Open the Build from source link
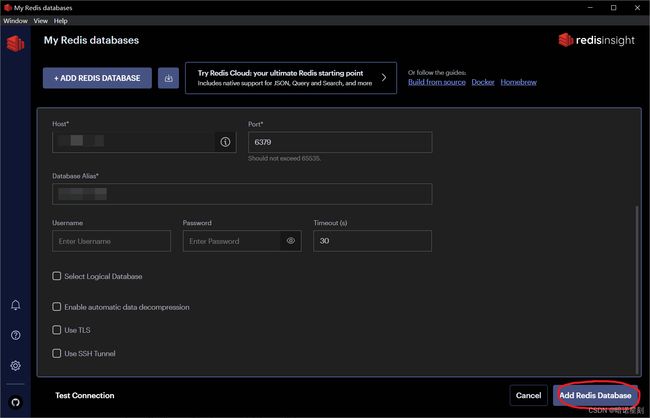The height and width of the screenshot is (418, 650). click(x=437, y=82)
